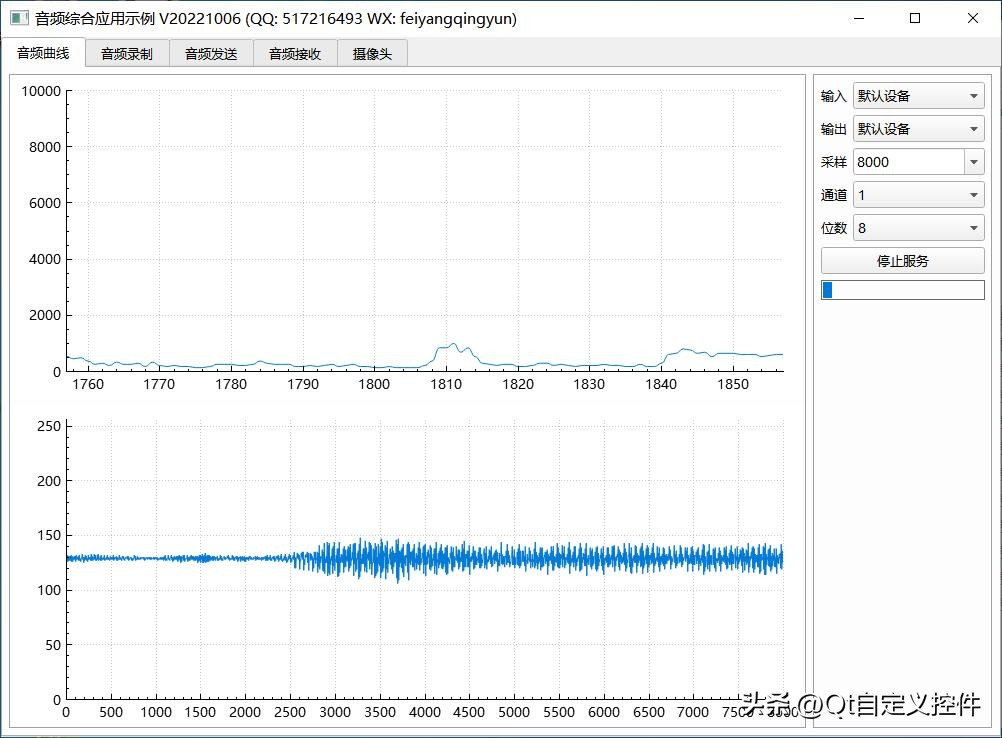This screenshot has height=738, width=1002.
Task: Click the 采样 rate dropdown arrow
Action: 974,162
